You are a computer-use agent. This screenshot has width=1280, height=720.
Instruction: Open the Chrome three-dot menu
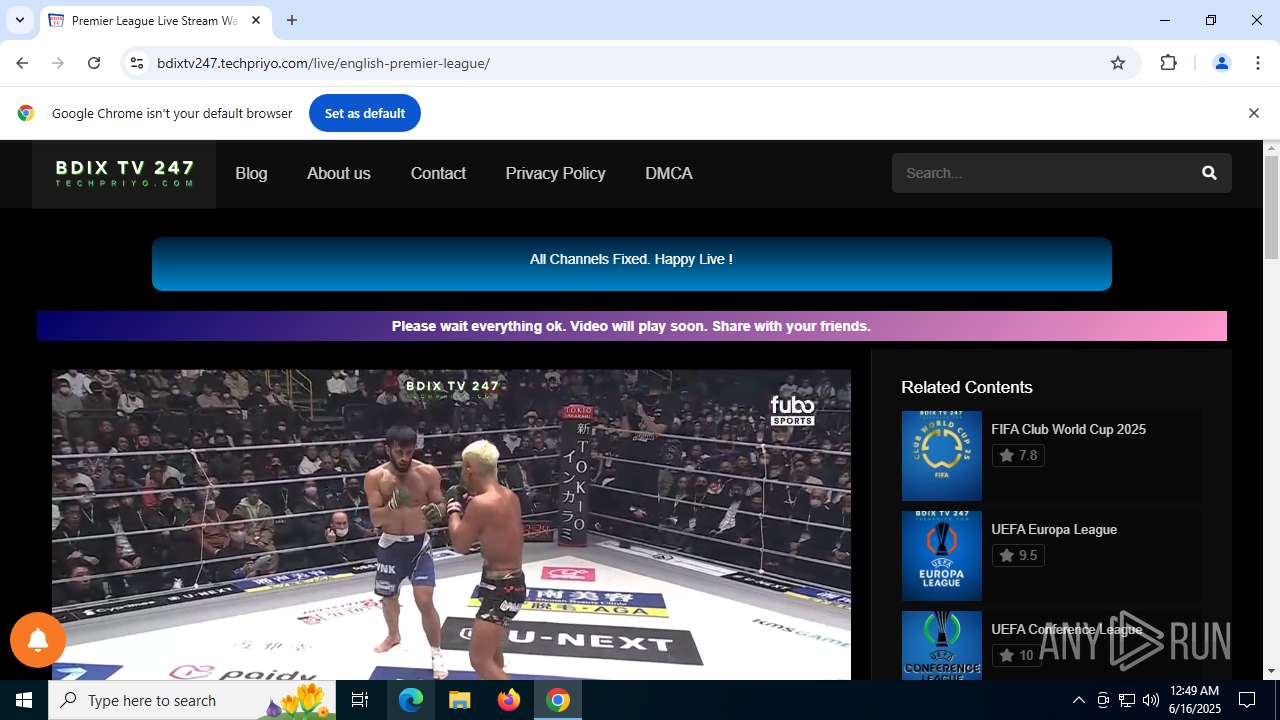1258,63
